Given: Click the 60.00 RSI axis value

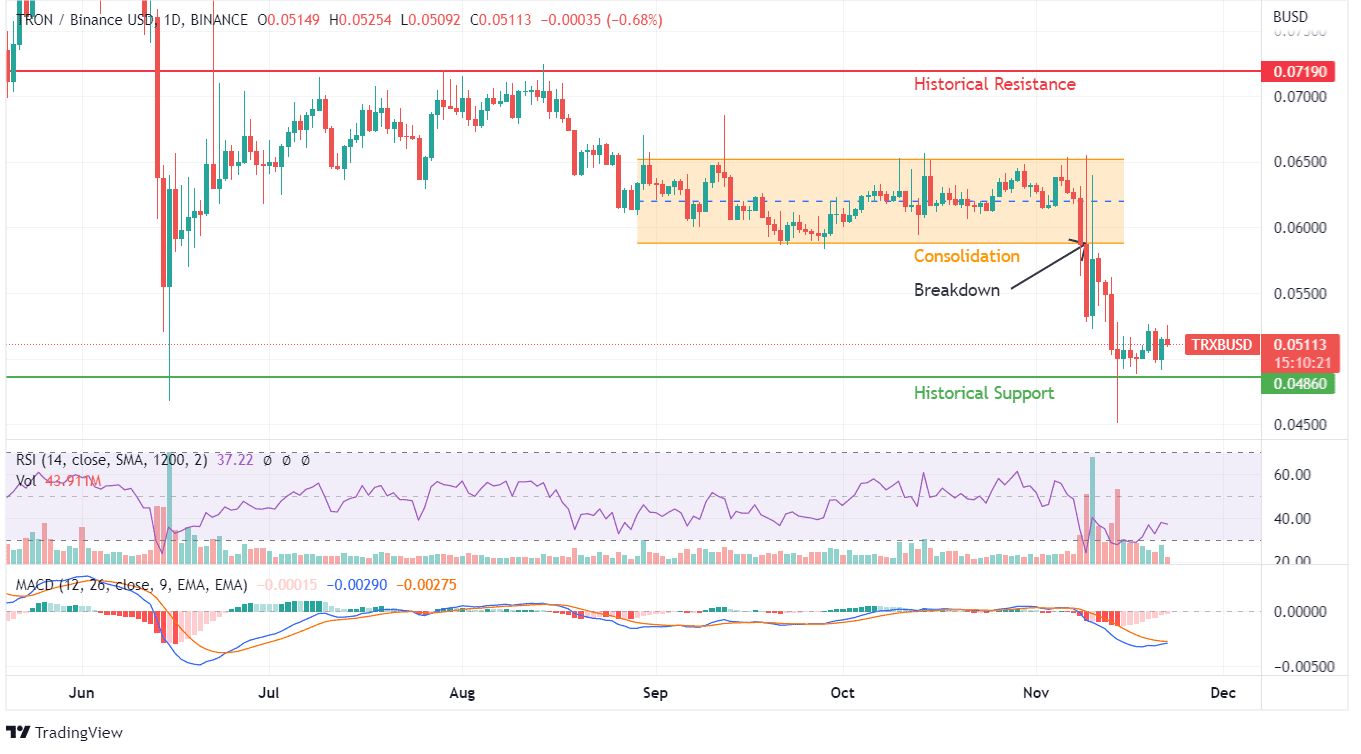Looking at the screenshot, I should coord(1291,475).
